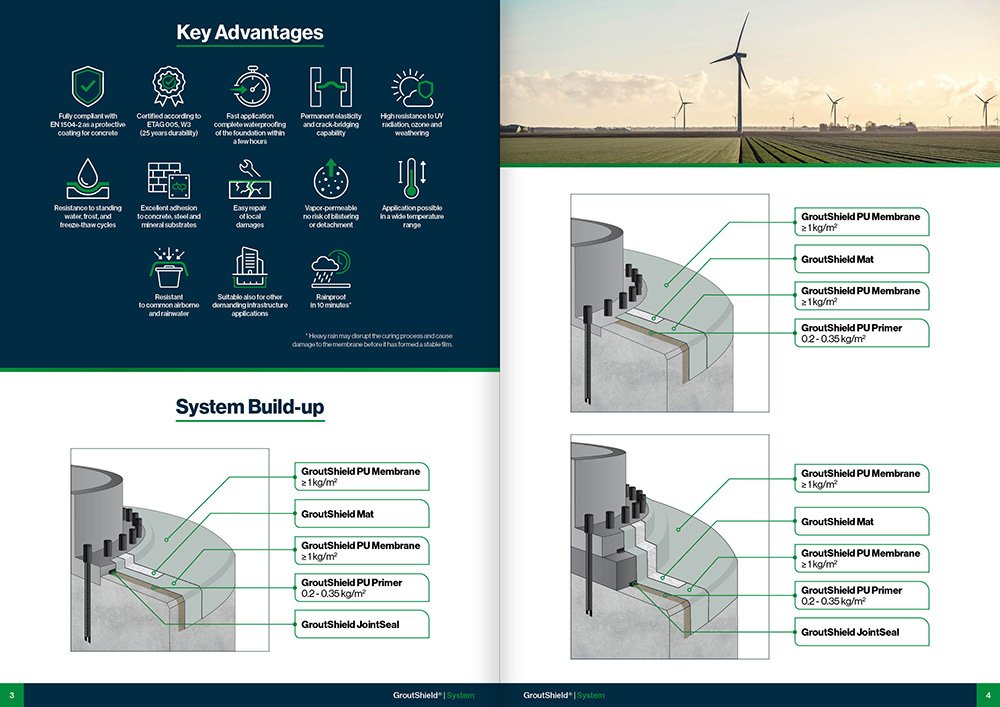1000x707 pixels.
Task: Click 'GroutShield PU Primer' label in lower page 4 diagram
Action: (862, 595)
